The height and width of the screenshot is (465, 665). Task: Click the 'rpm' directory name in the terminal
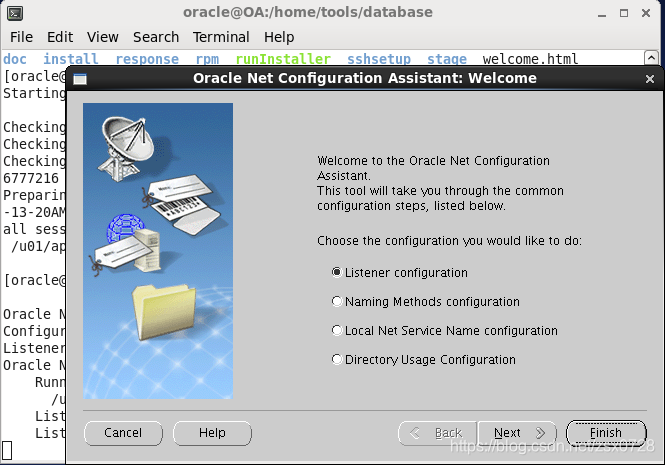tap(207, 59)
